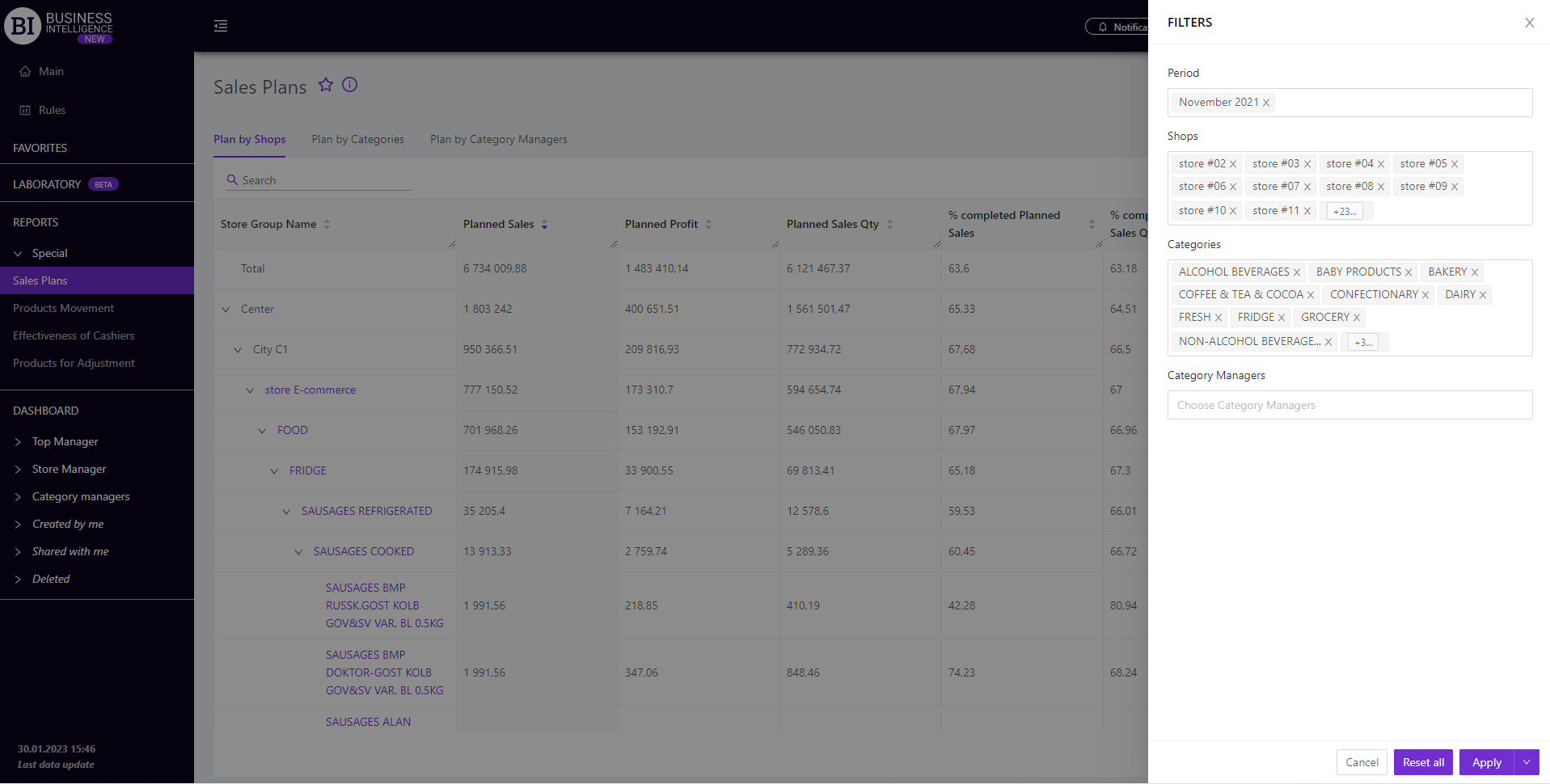Click the Cancel button in Filters
This screenshot has width=1550, height=784.
[1362, 762]
